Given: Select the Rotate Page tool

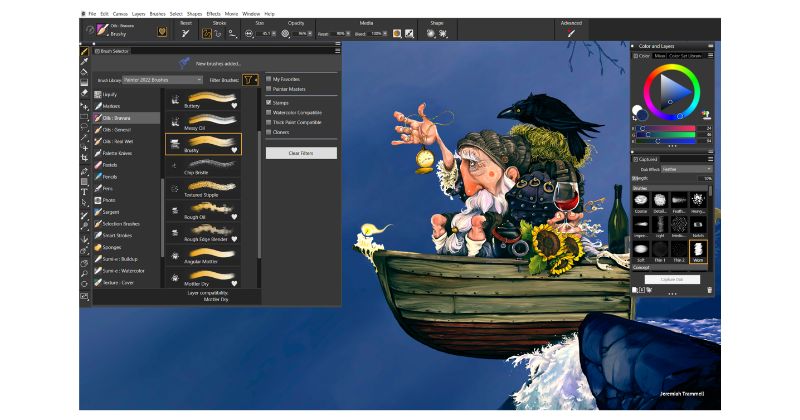Looking at the screenshot, I should [x=85, y=284].
